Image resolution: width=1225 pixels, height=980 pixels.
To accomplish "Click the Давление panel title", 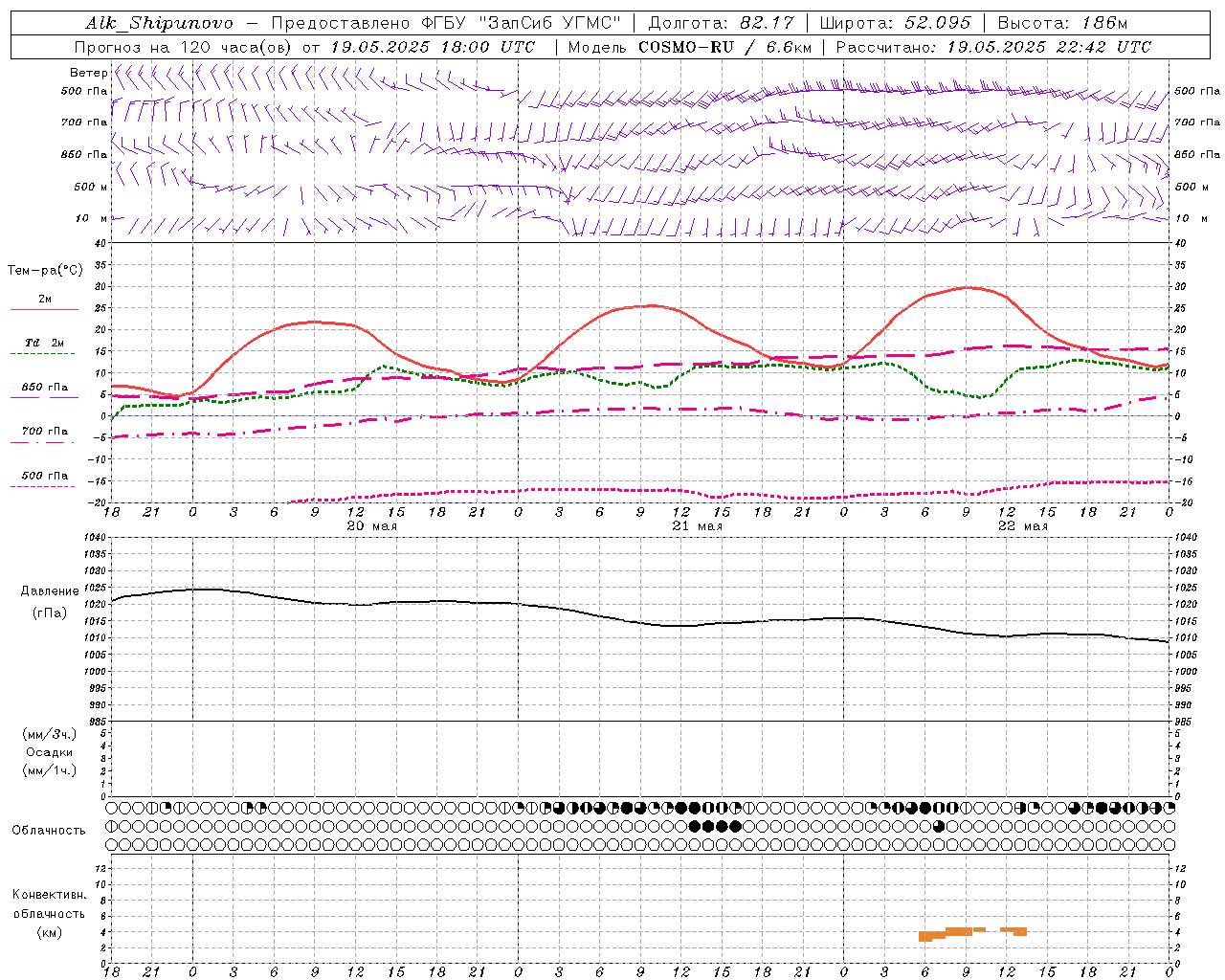I will [50, 591].
